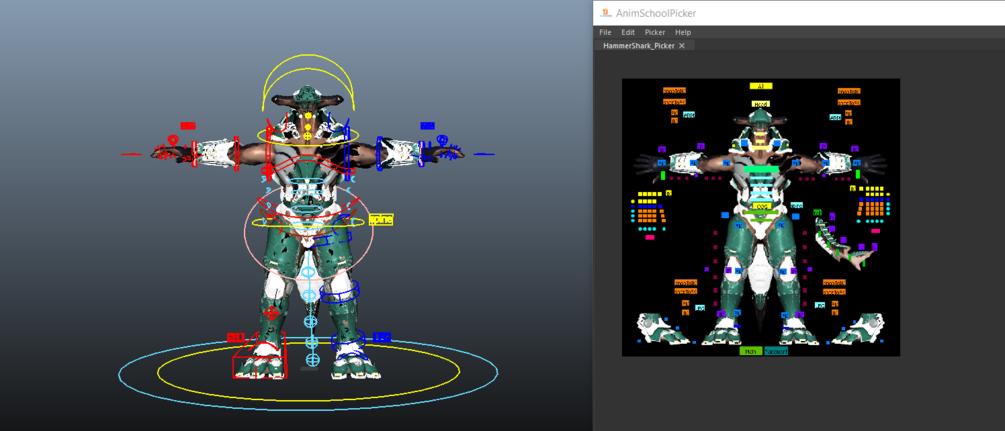Select the red arm label in viewport
Screen dimensions: 1005x431
pos(188,126)
